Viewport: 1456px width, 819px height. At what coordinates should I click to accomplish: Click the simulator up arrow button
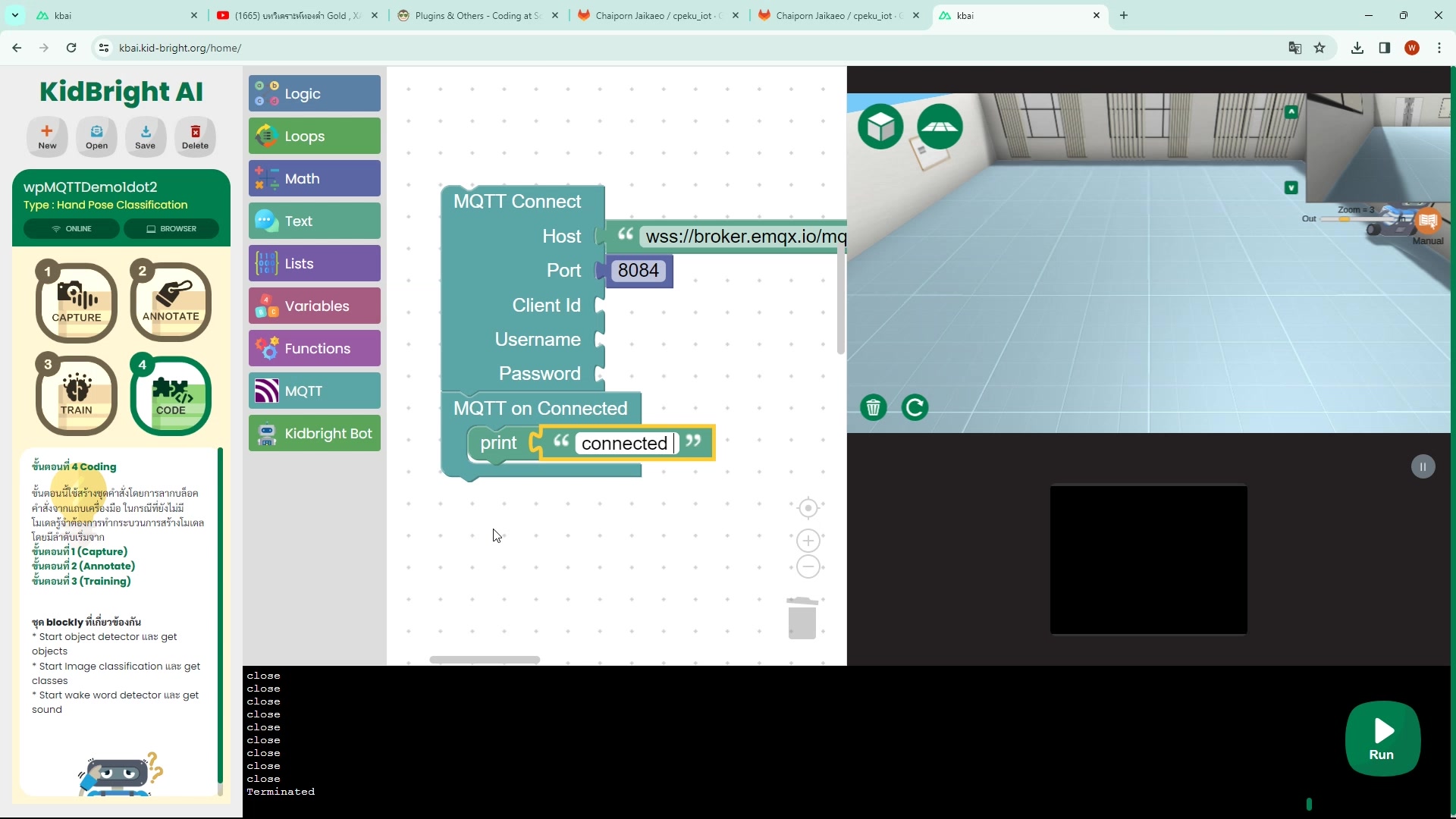pos(1291,111)
